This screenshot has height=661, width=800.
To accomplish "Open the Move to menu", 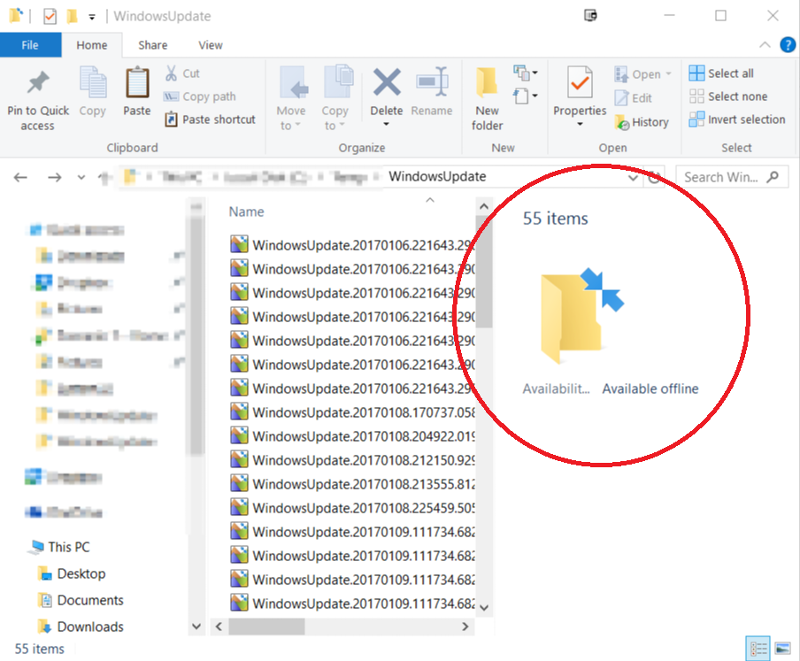I will point(291,98).
